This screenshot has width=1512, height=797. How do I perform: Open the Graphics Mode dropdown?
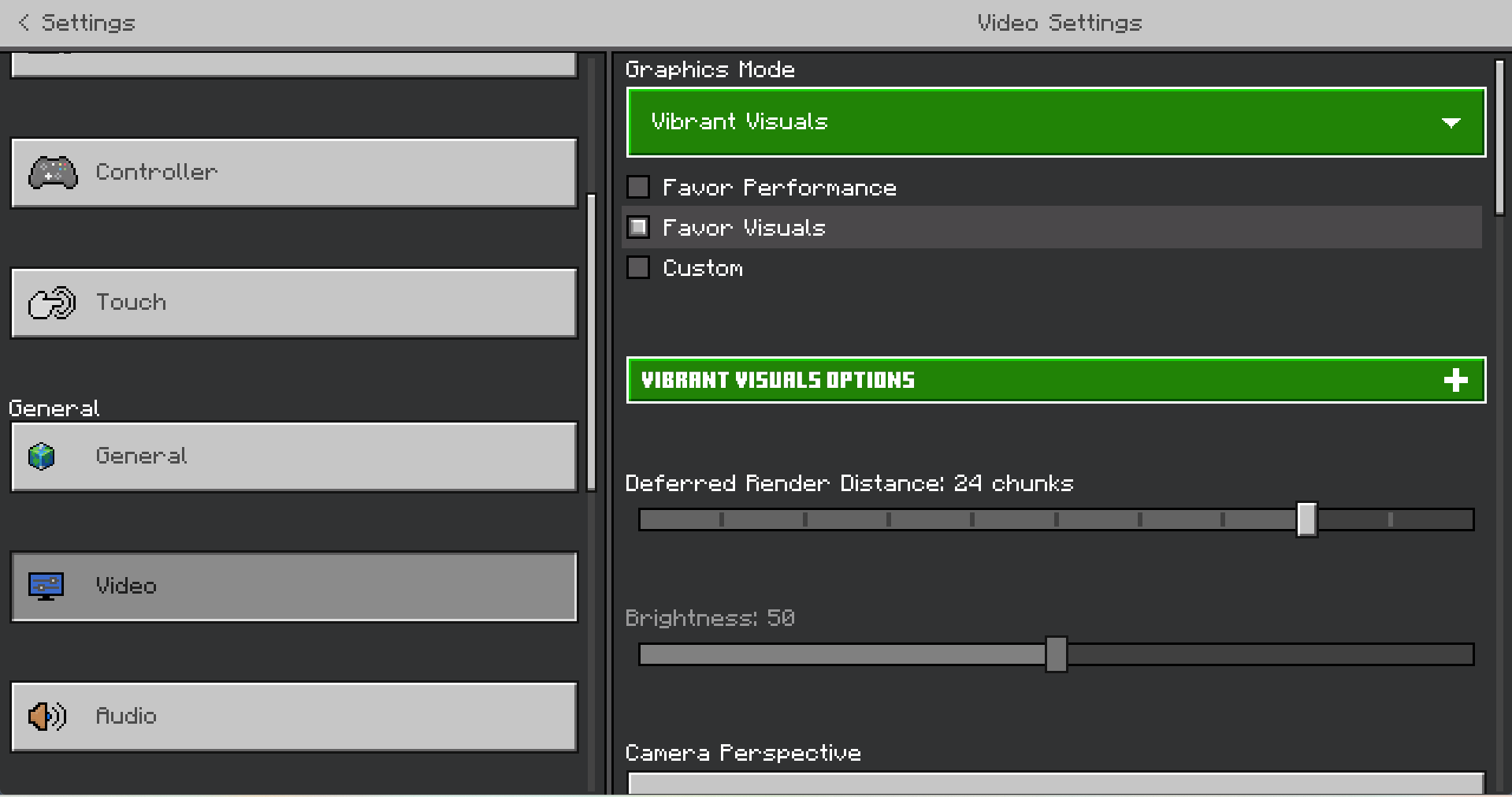(x=1056, y=122)
